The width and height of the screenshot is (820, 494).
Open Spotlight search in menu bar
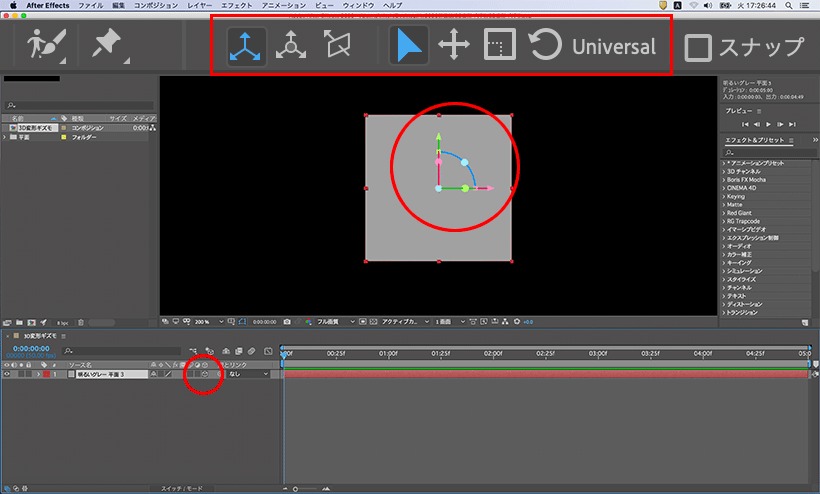click(788, 5)
